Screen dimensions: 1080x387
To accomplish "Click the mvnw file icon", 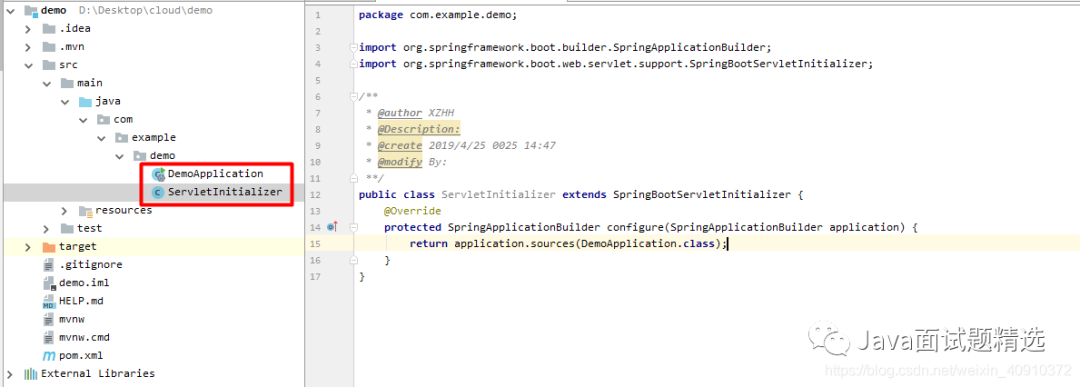I will [48, 320].
